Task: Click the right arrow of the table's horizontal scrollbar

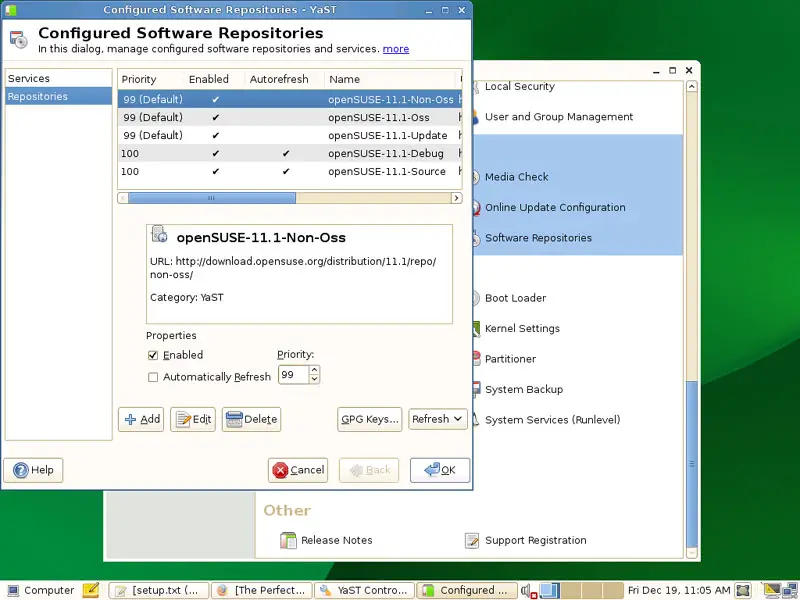Action: (457, 198)
